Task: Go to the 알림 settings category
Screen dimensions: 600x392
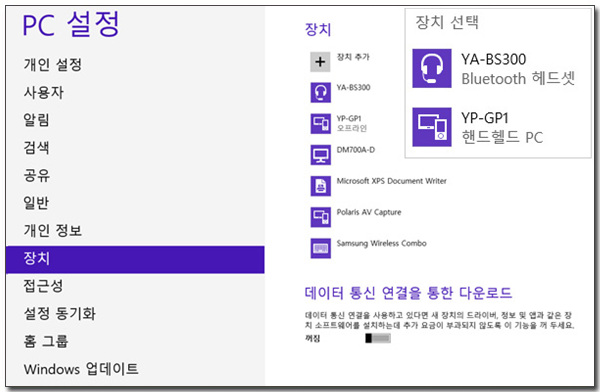Action: [36, 120]
